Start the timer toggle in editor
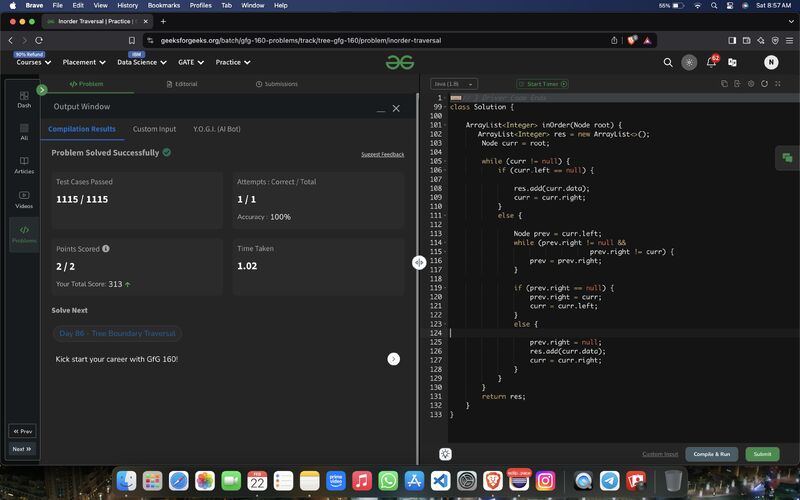Viewport: 800px width, 500px height. point(543,84)
